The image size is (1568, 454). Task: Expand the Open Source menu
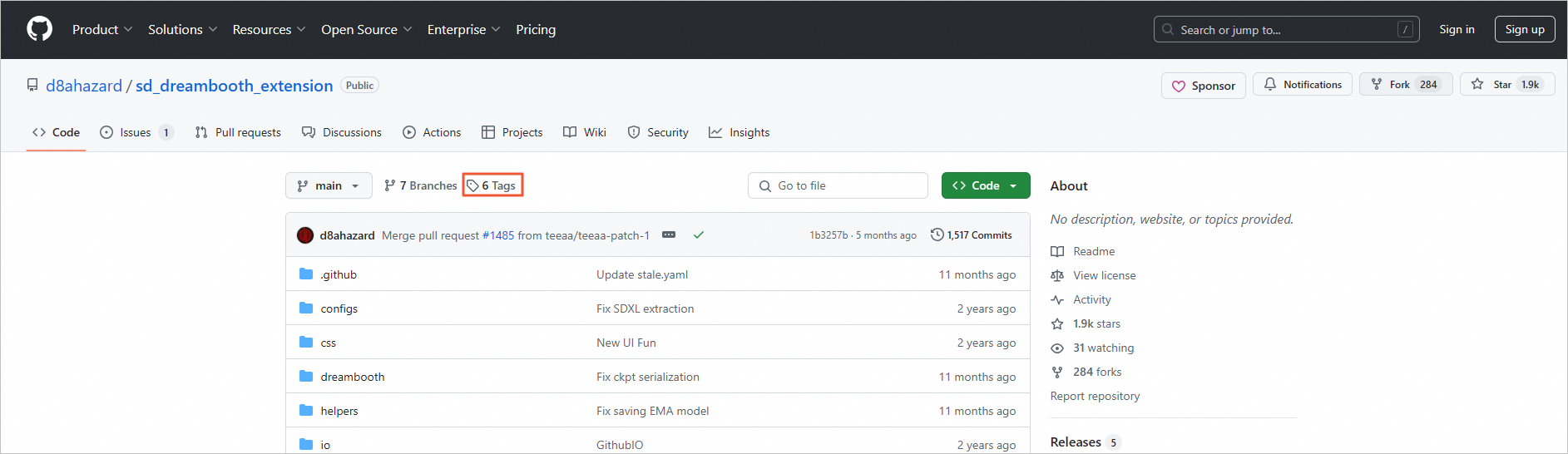(367, 29)
